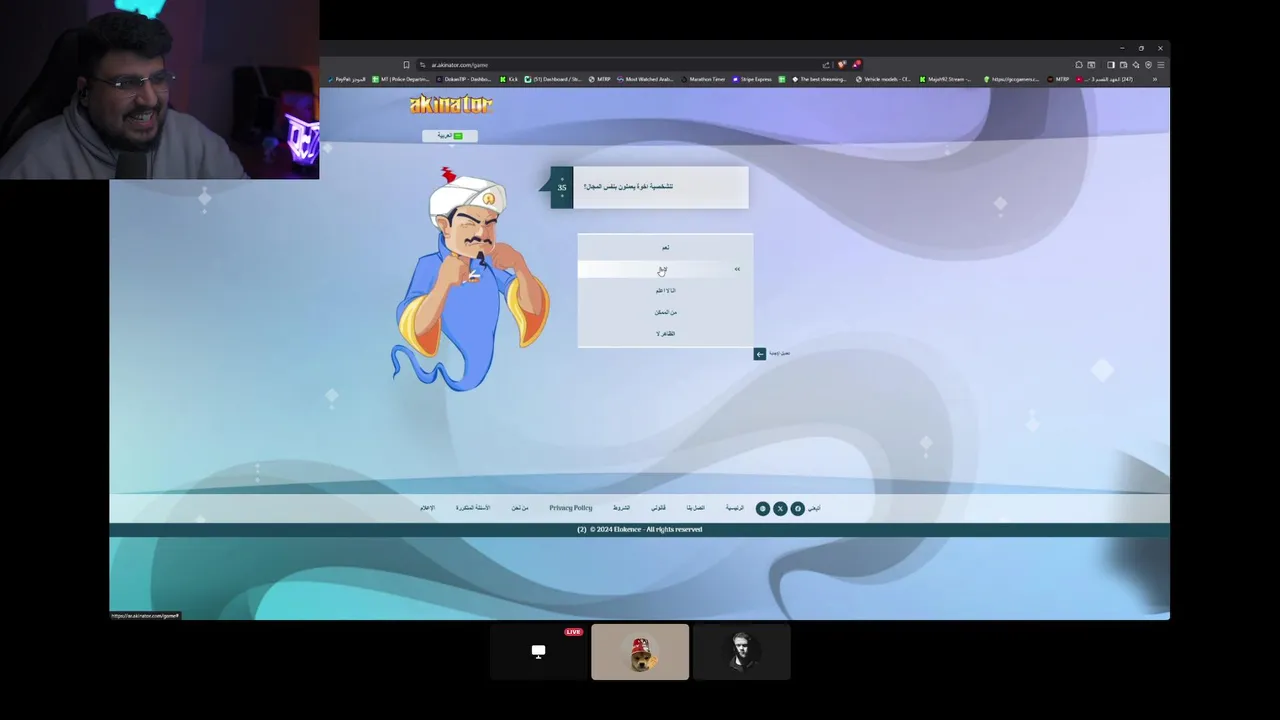
Task: Open the browser hamburger menu
Action: (1160, 65)
